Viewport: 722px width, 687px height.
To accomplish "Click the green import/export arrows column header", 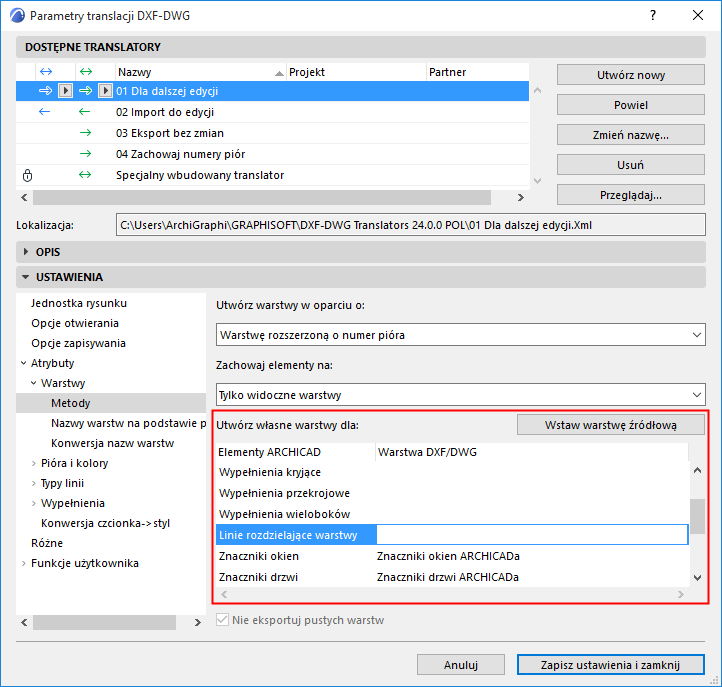I will pos(86,71).
